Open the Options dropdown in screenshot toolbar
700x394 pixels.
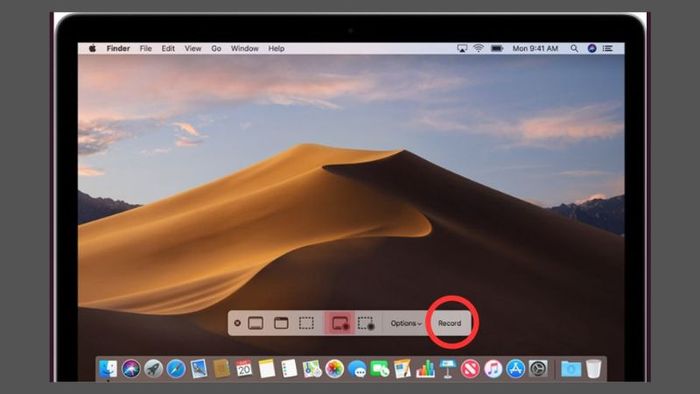(406, 323)
